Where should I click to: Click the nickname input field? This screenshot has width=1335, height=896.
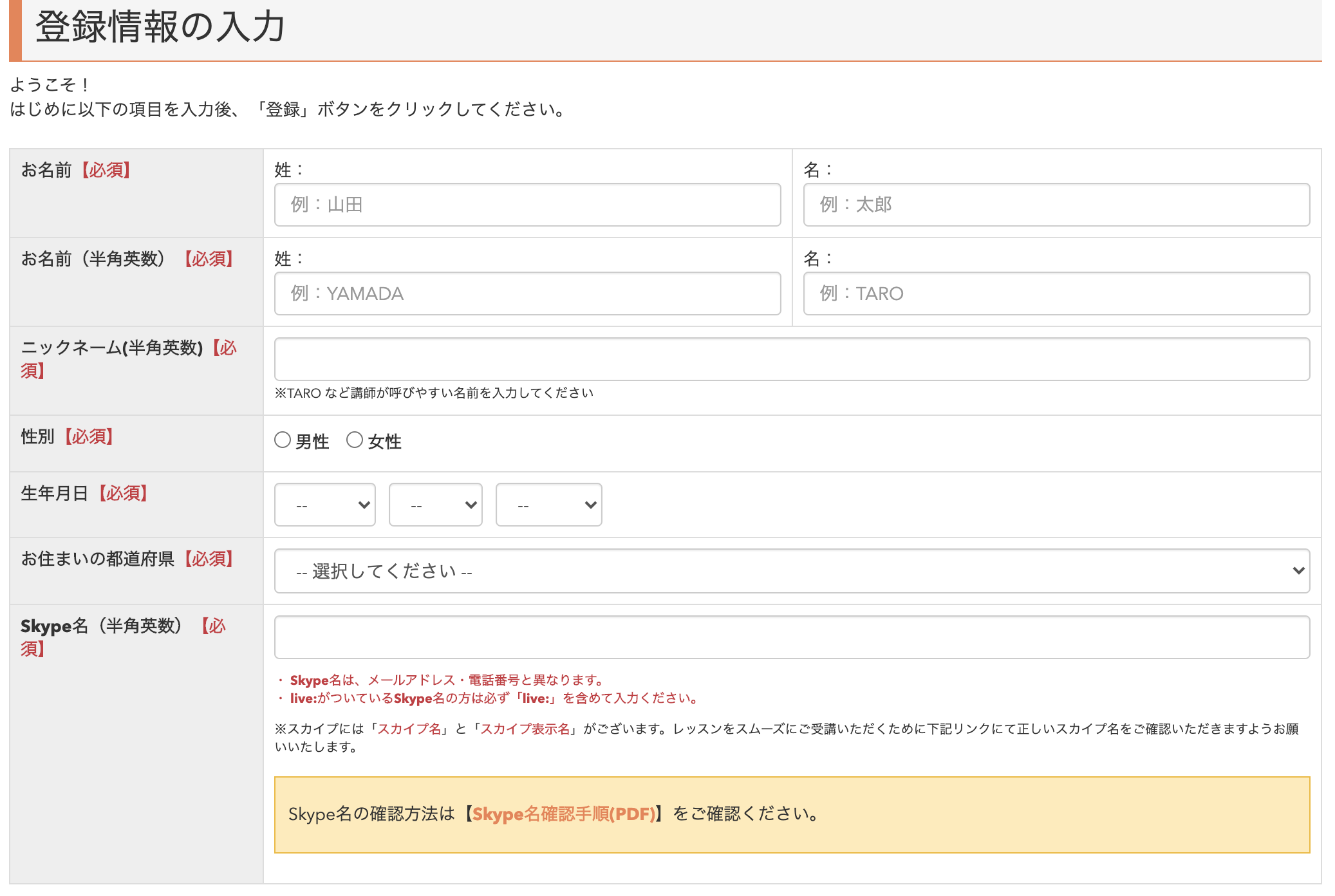point(792,359)
